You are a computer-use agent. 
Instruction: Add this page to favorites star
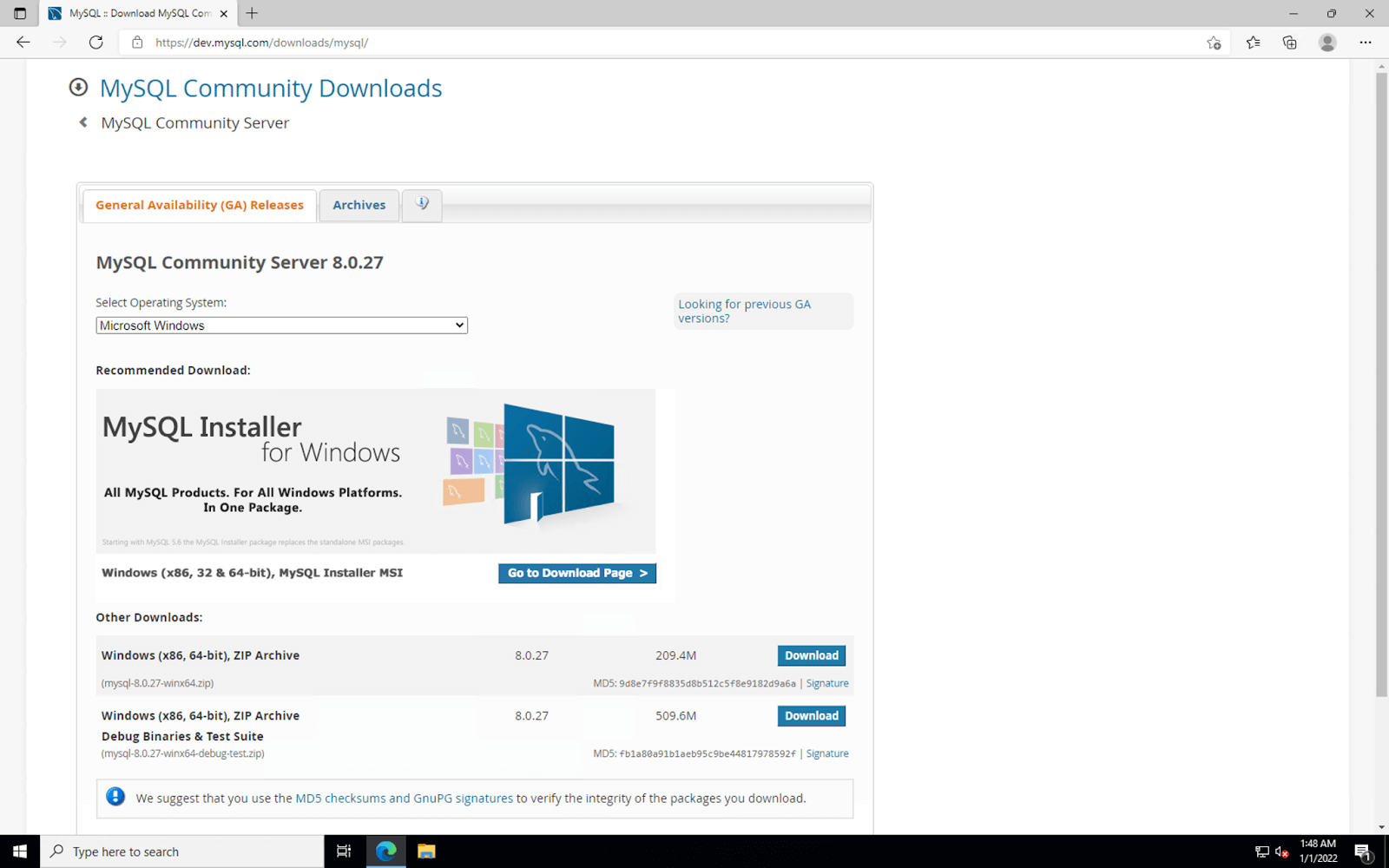coord(1214,43)
